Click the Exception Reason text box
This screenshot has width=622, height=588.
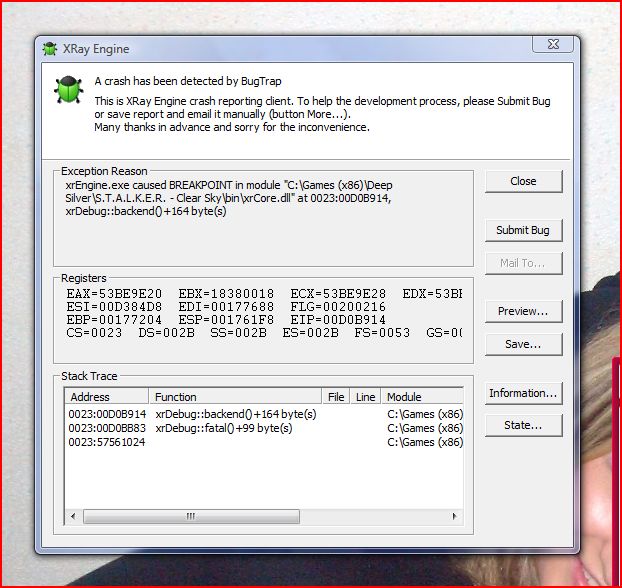[263, 221]
